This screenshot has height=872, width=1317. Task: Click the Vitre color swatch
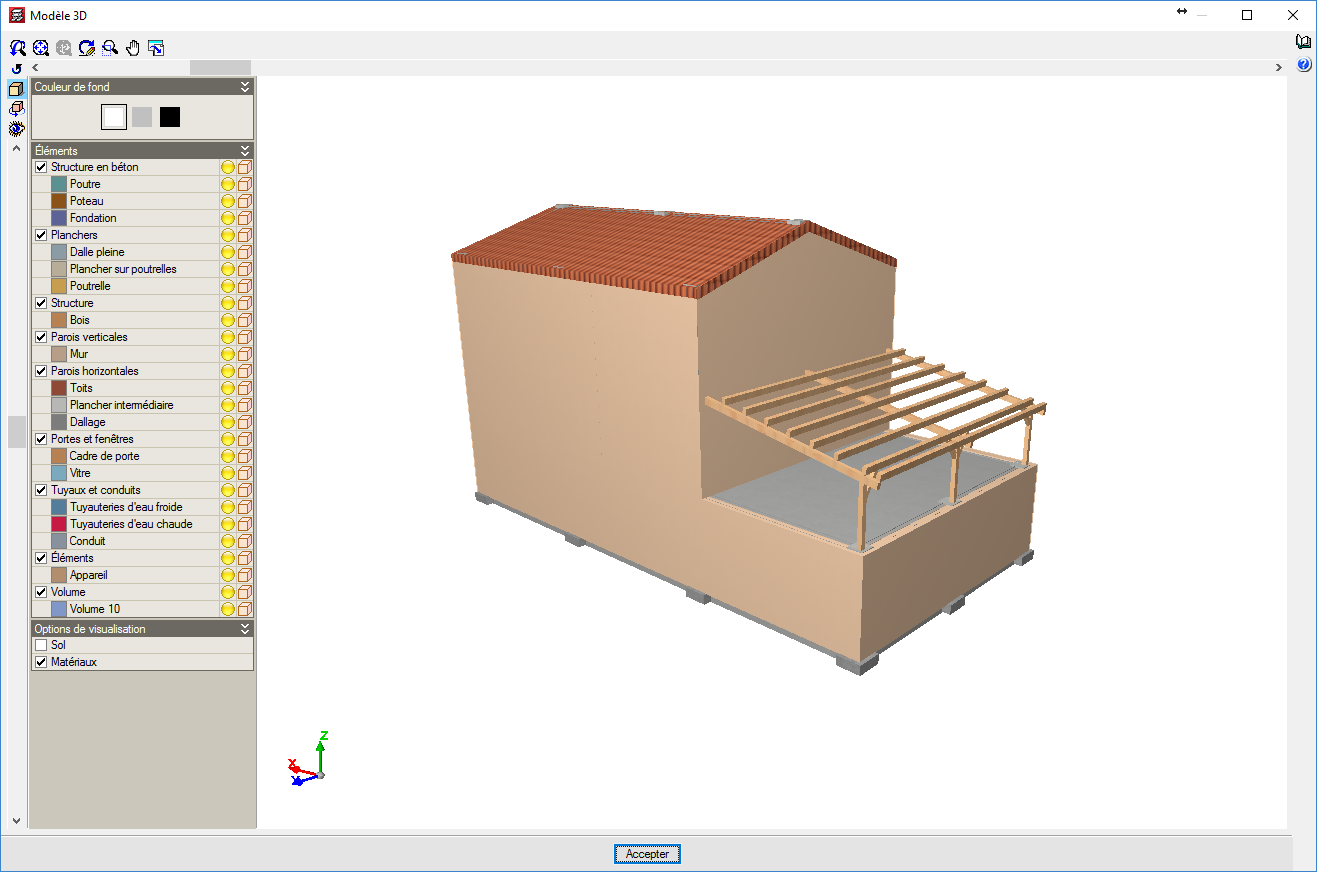(59, 473)
